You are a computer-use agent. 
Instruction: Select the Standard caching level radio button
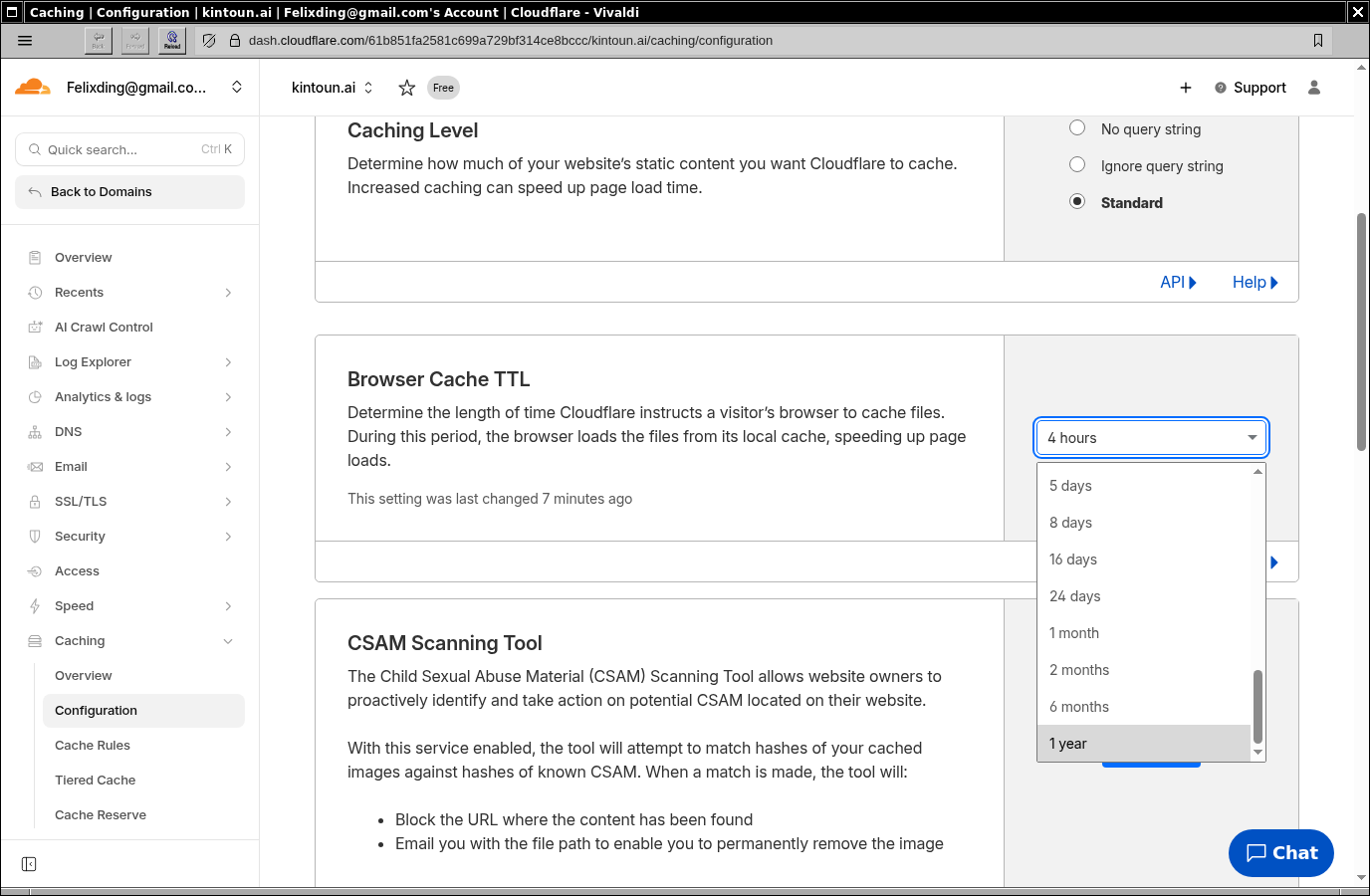[1076, 200]
